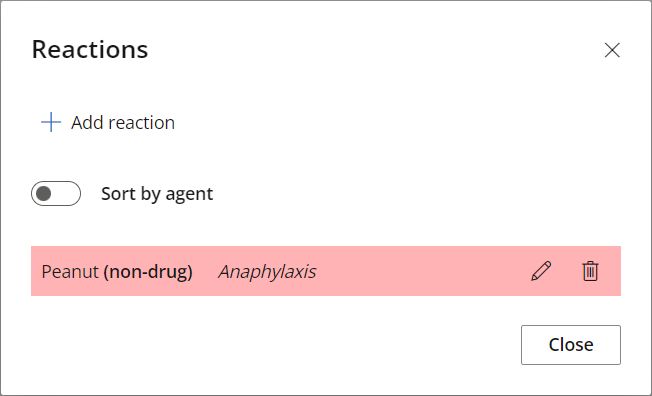Click the 'Sort by agent' label
Screen dimensions: 652x396
pyautogui.click(x=157, y=194)
